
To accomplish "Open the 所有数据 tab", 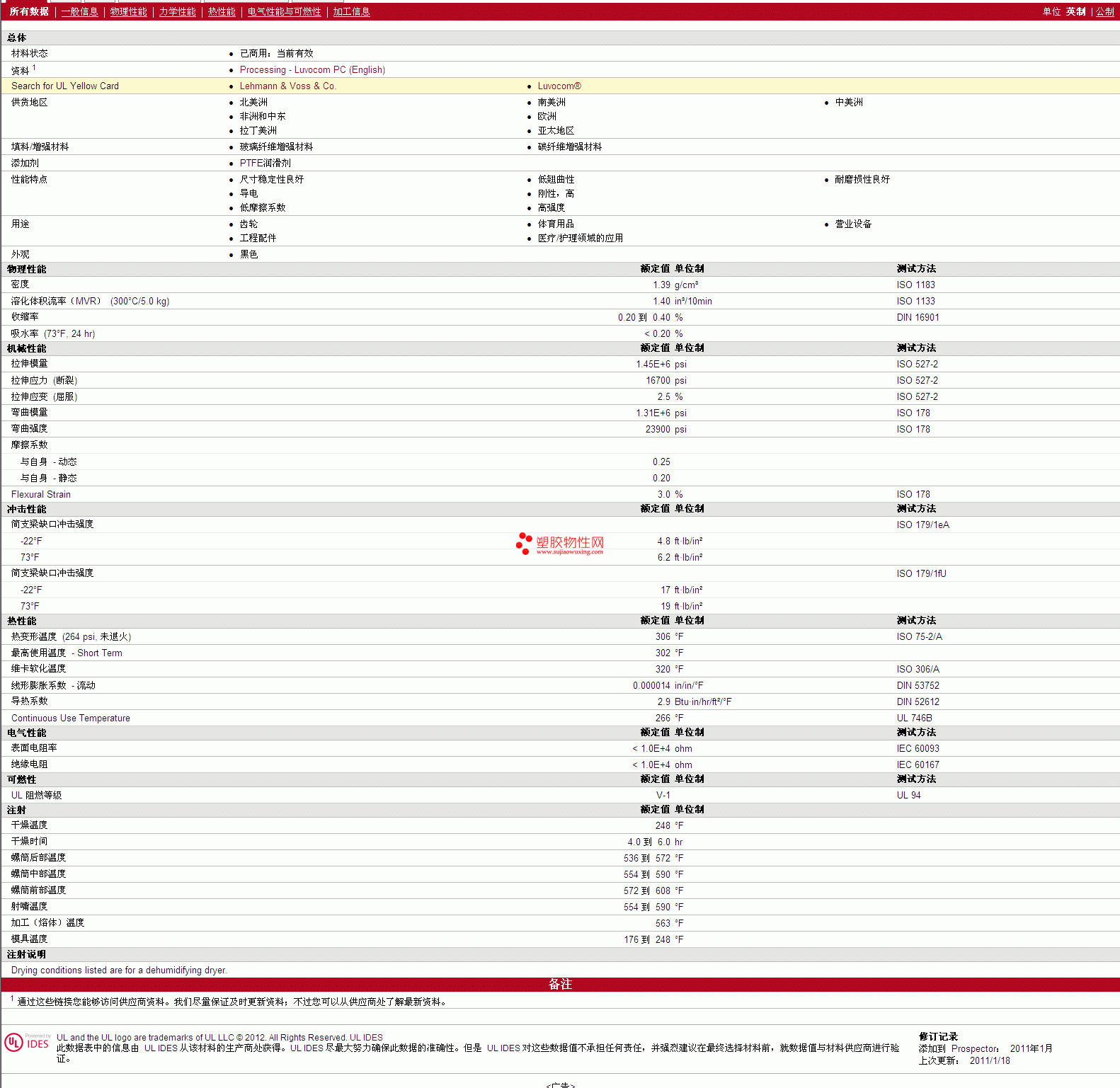I will click(x=29, y=11).
